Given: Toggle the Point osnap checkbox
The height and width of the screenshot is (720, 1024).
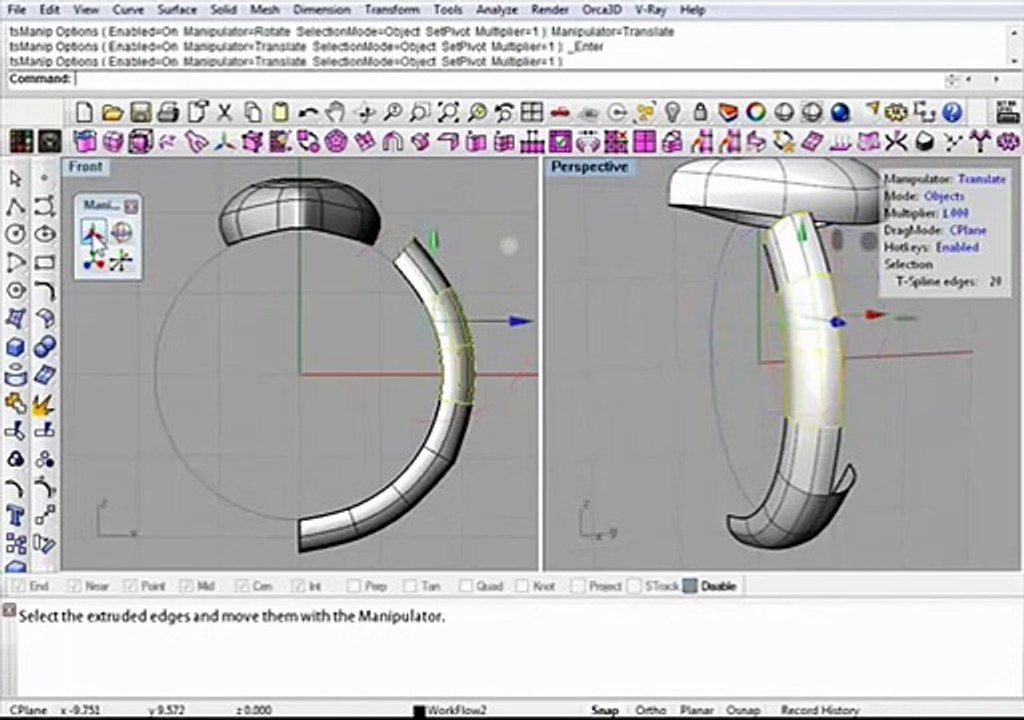Looking at the screenshot, I should [130, 586].
